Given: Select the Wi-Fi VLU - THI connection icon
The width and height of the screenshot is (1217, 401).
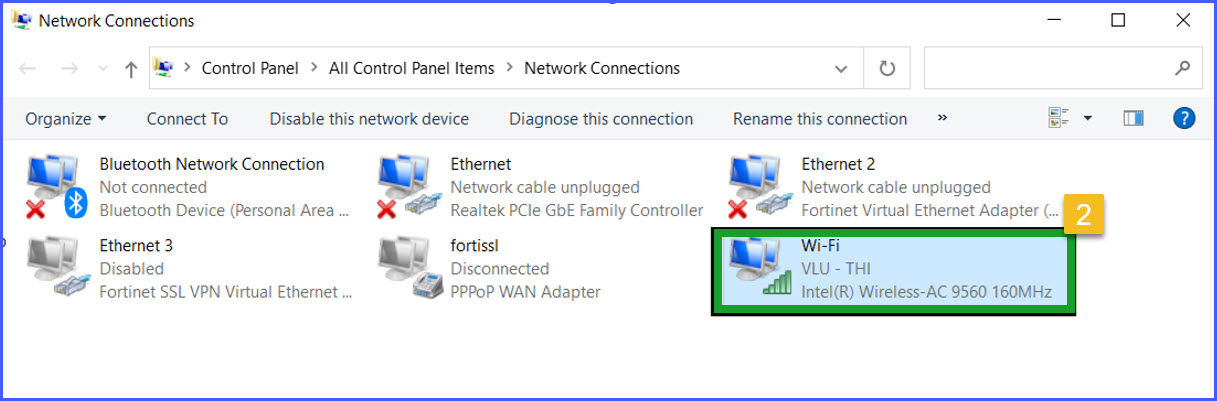Looking at the screenshot, I should pos(759,268).
